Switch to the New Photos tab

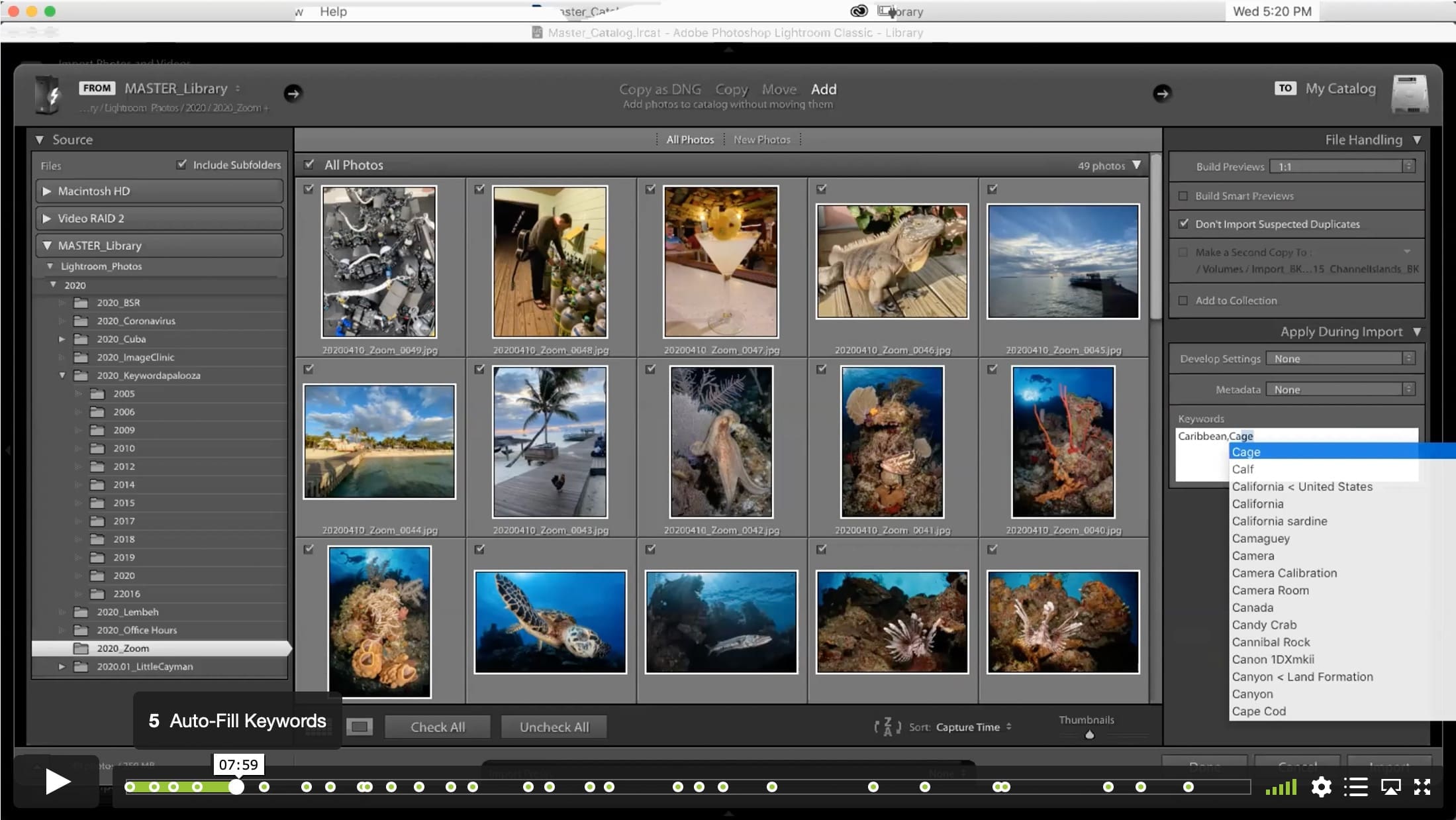(761, 140)
